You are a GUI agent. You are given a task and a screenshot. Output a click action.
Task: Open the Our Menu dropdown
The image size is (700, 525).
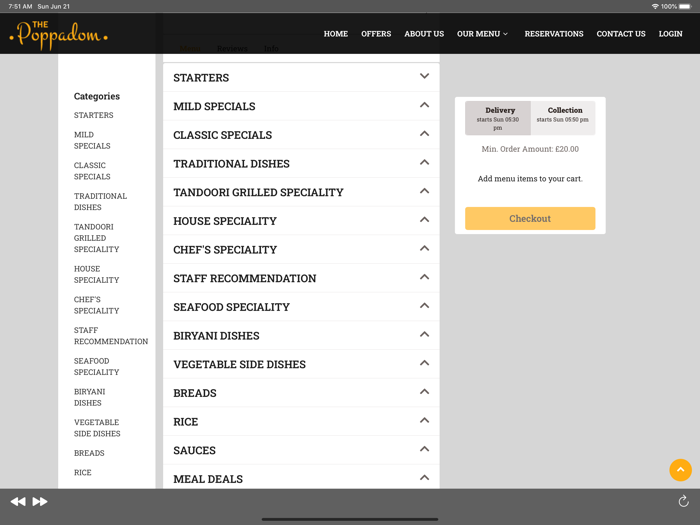(x=482, y=34)
